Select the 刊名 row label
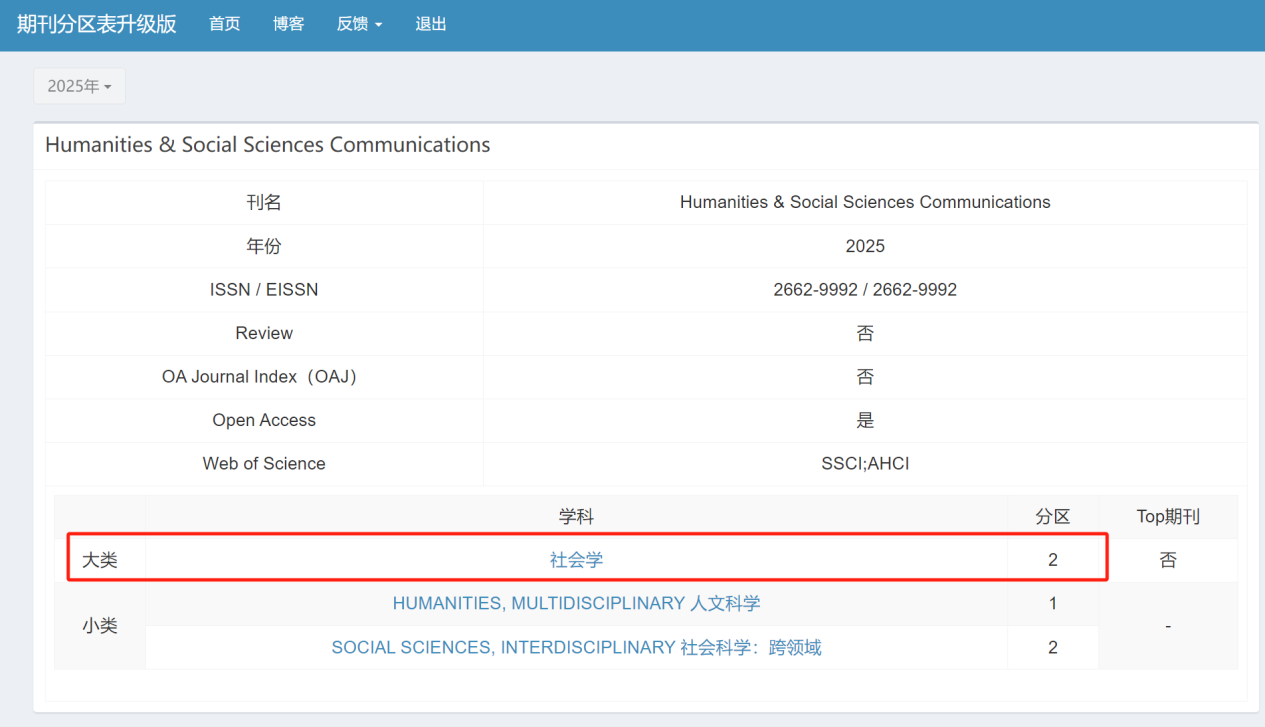This screenshot has height=727, width=1265. click(x=264, y=202)
